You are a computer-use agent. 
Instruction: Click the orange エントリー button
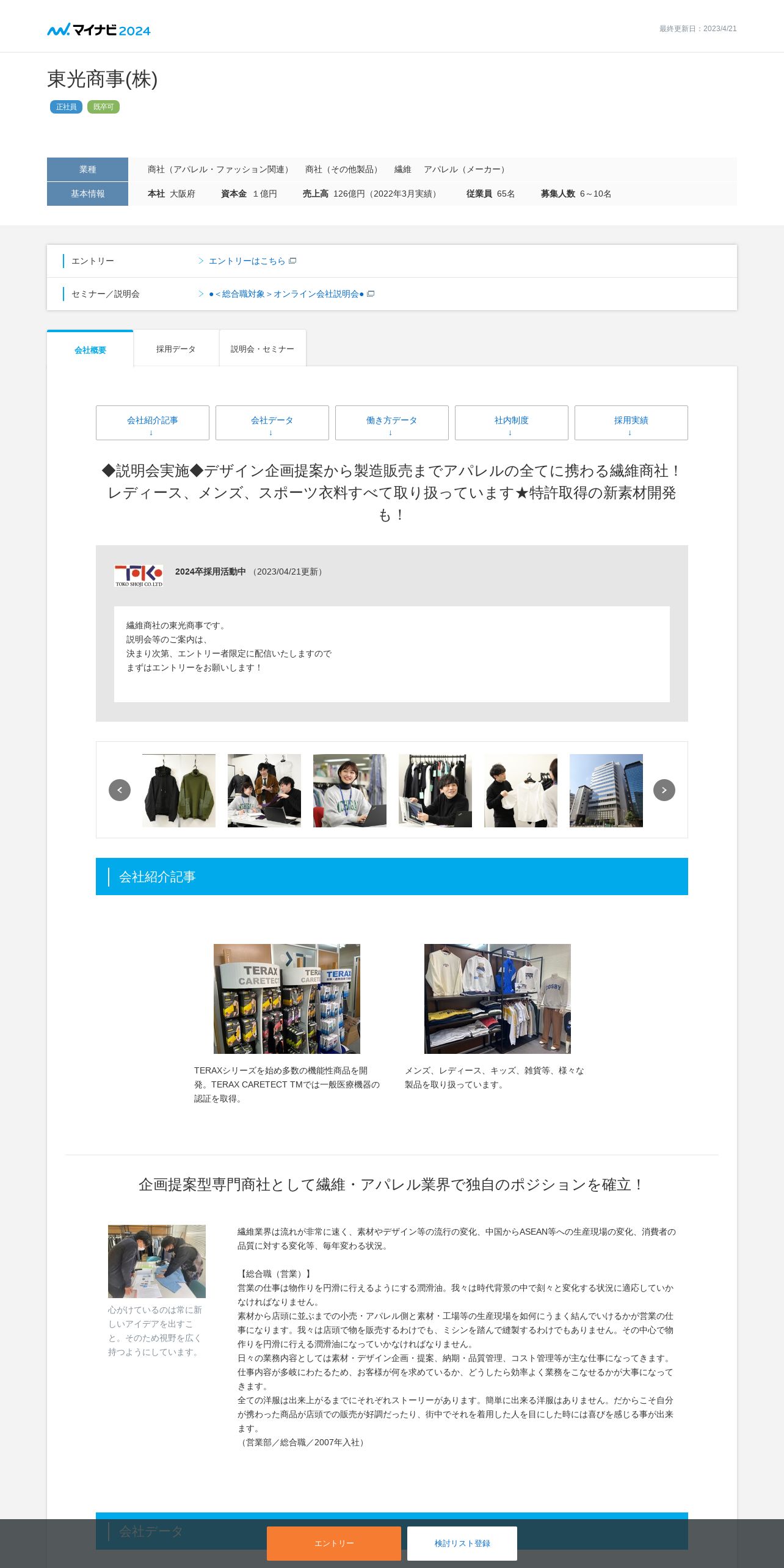(x=334, y=1543)
